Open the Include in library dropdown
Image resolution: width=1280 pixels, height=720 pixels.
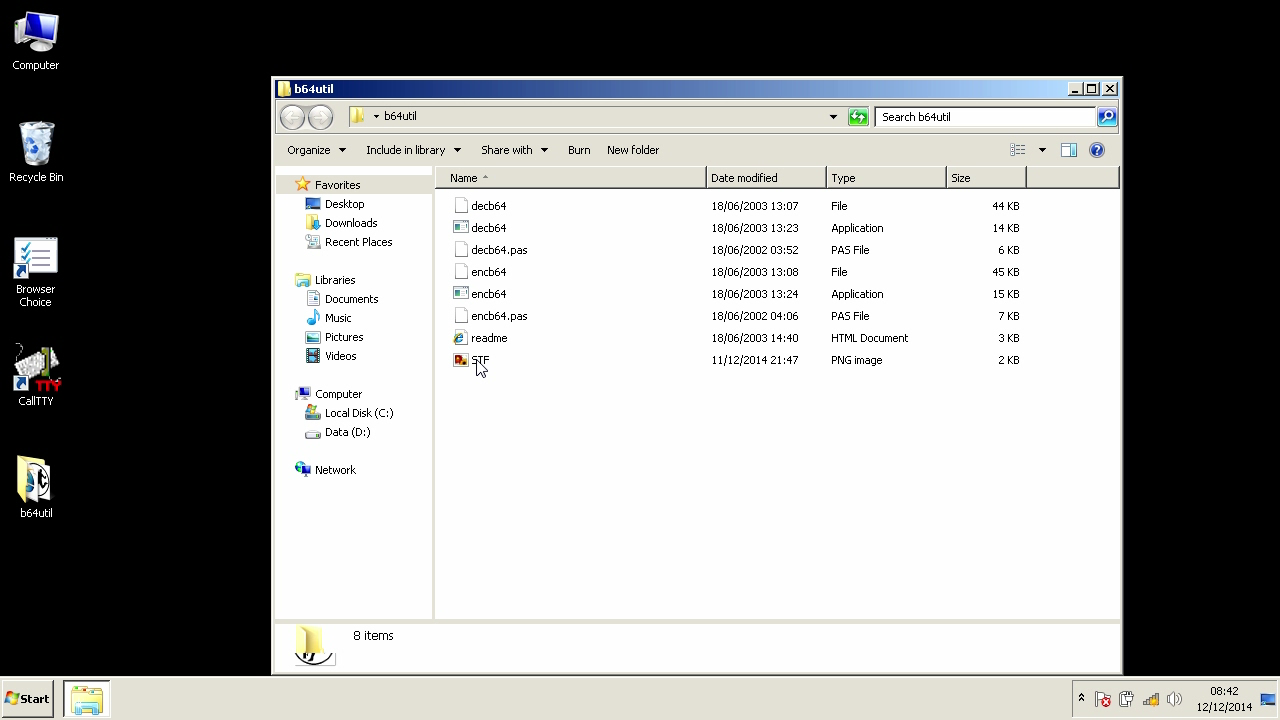point(413,150)
